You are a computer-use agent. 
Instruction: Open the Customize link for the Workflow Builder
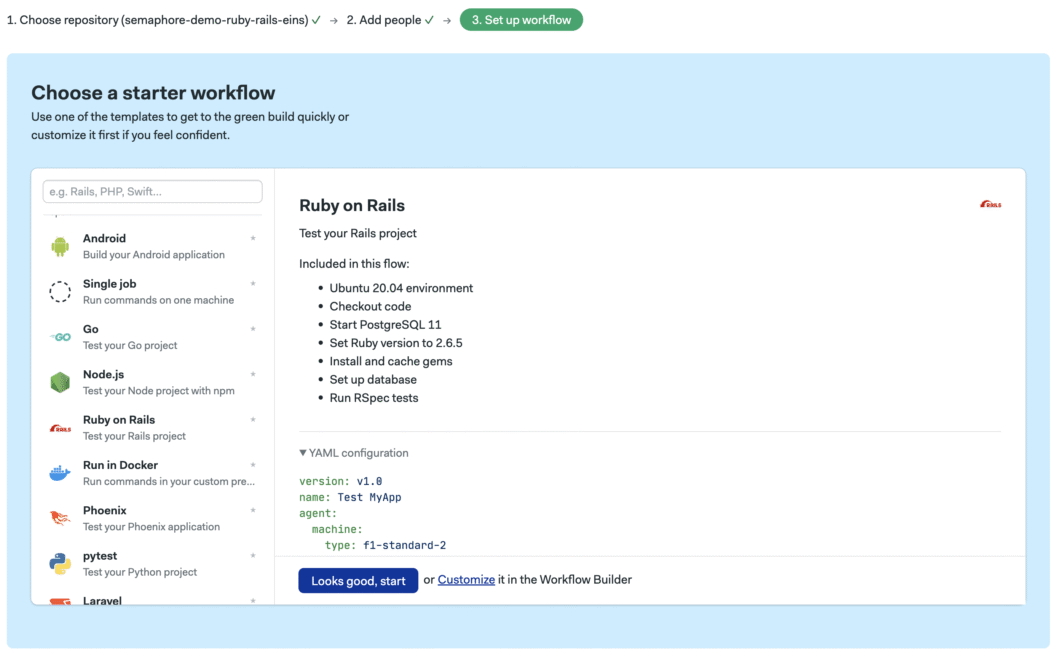466,580
